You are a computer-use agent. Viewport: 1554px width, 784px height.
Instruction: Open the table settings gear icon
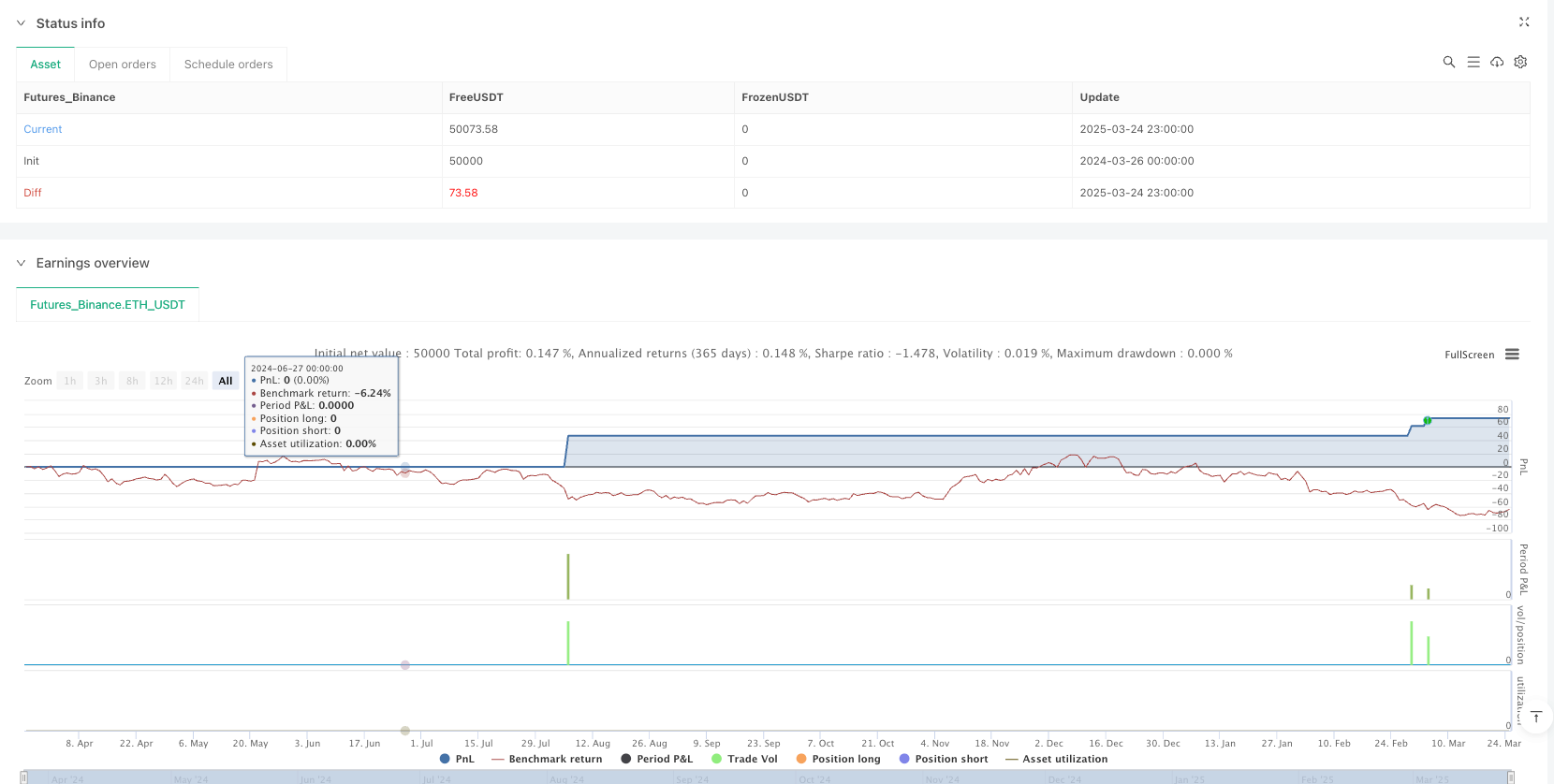[1520, 62]
